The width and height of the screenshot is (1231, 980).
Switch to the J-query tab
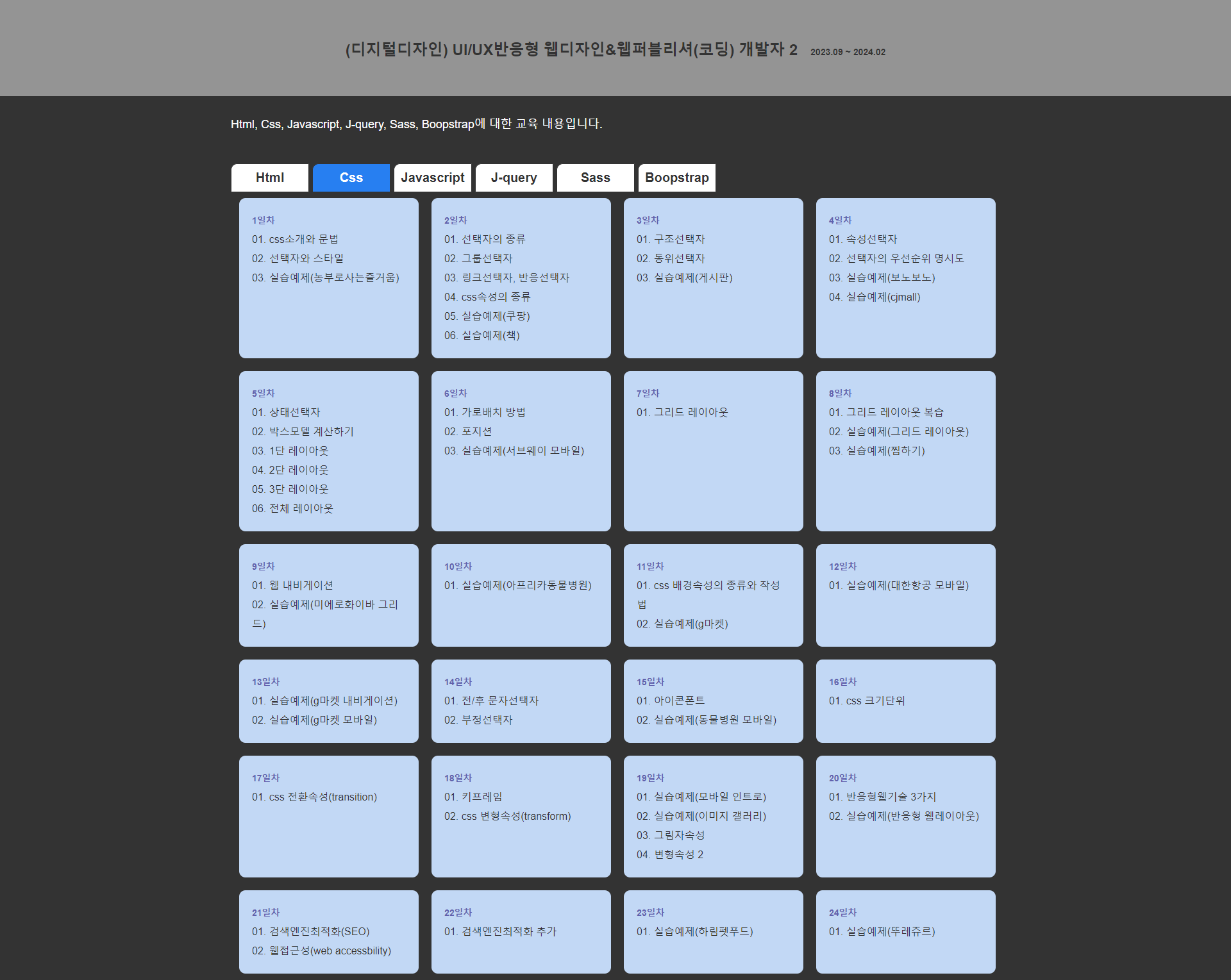(514, 178)
